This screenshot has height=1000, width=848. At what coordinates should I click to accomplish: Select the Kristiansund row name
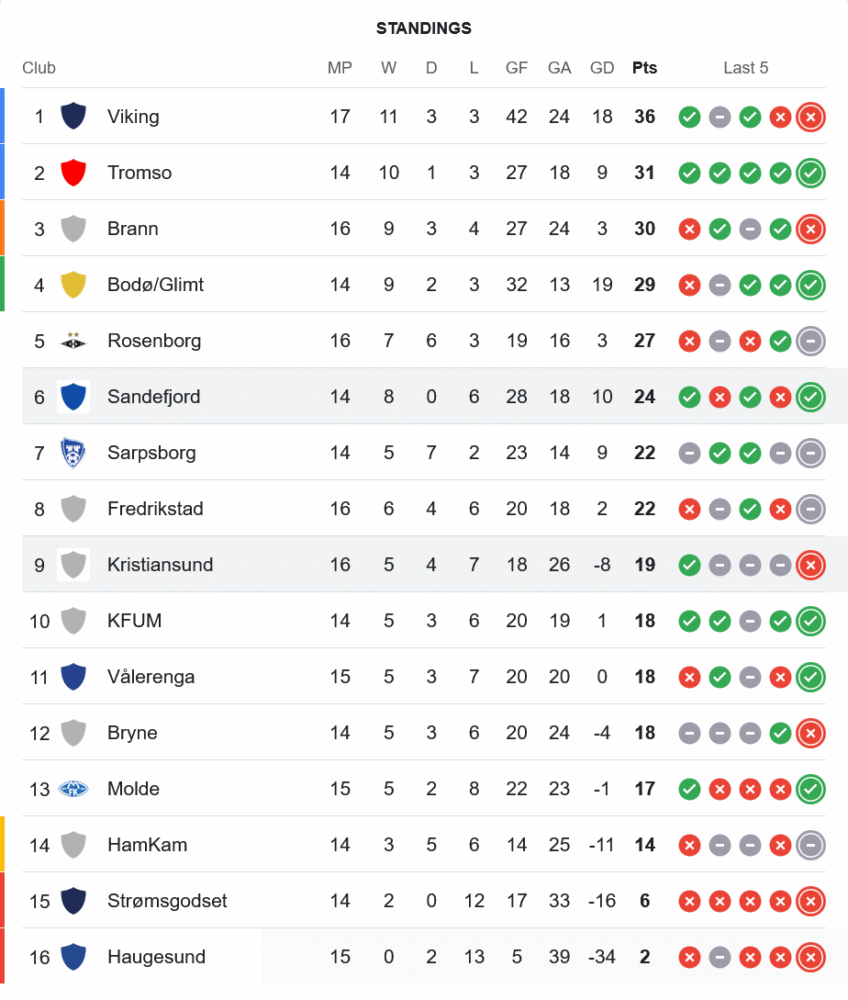point(160,564)
